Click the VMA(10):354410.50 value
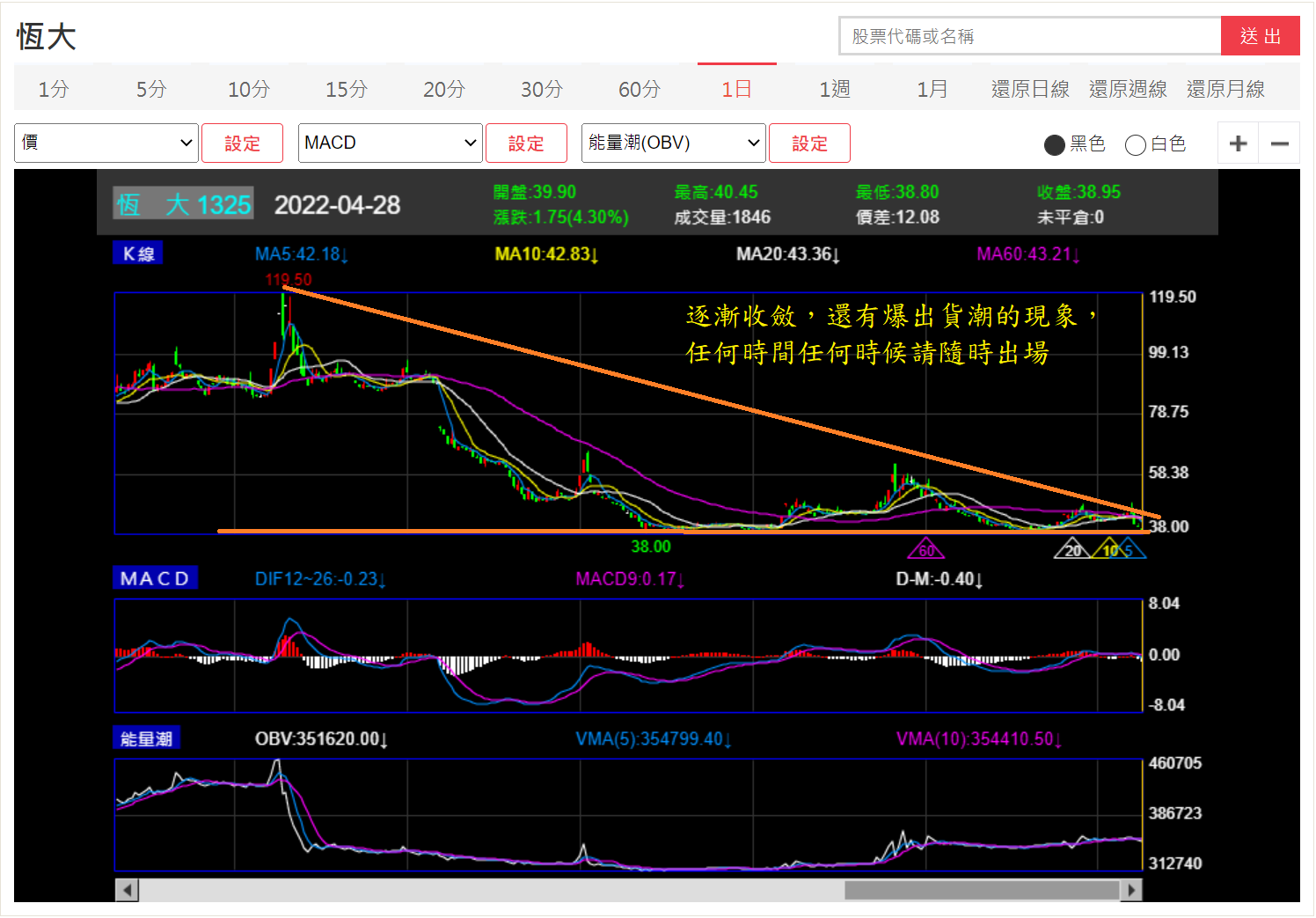This screenshot has width=1316, height=918. (x=979, y=739)
